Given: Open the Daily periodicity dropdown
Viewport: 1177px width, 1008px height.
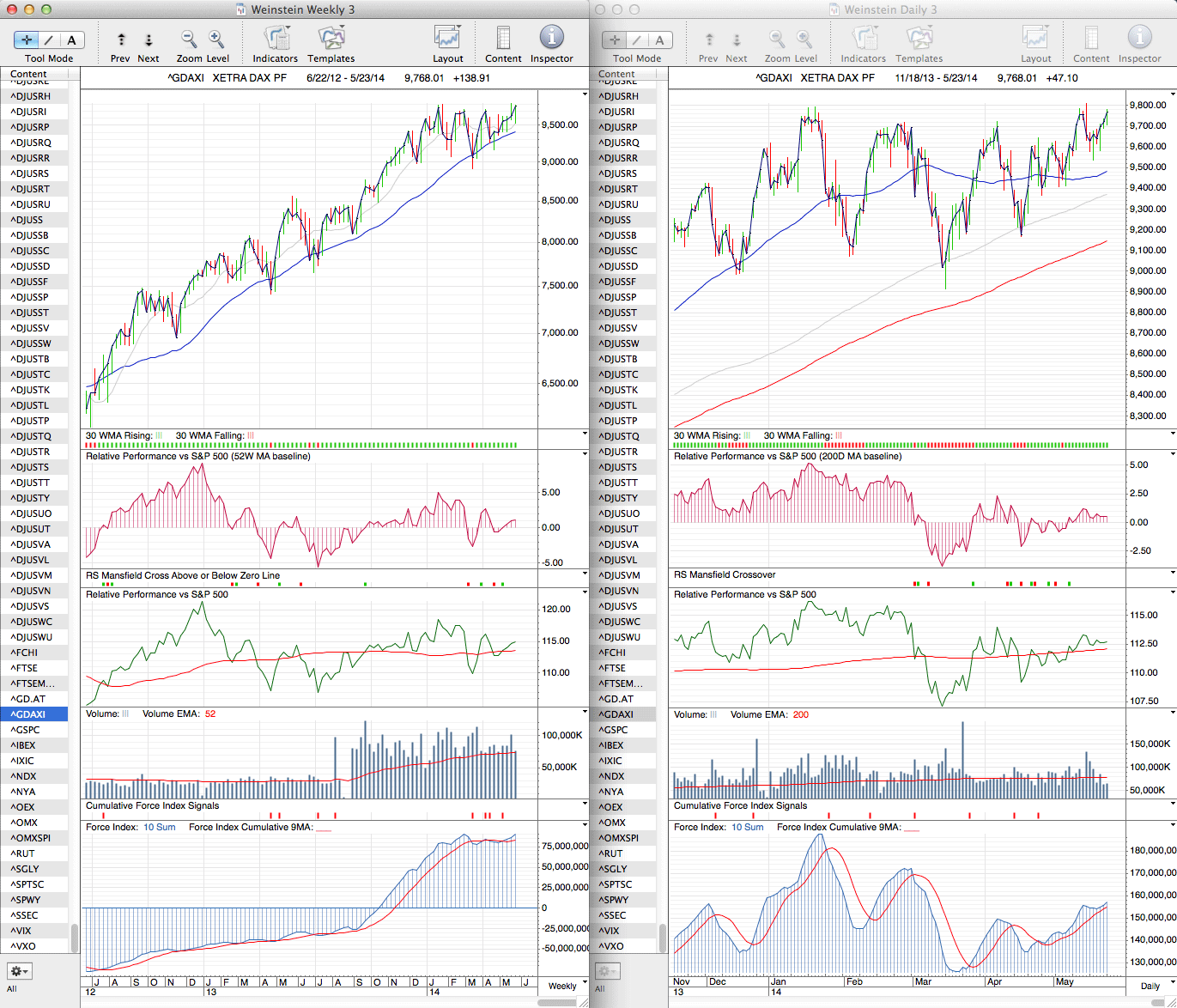Looking at the screenshot, I should (1156, 986).
